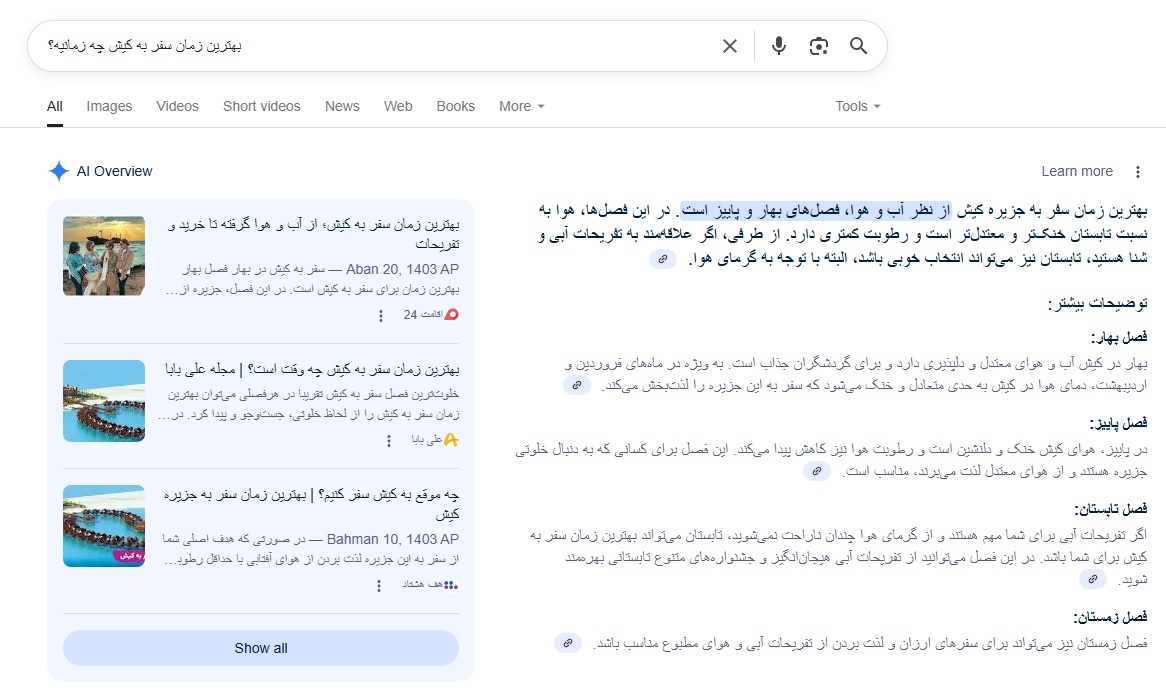Submit the query with the magnifier icon
The width and height of the screenshot is (1166, 700).
pos(858,46)
